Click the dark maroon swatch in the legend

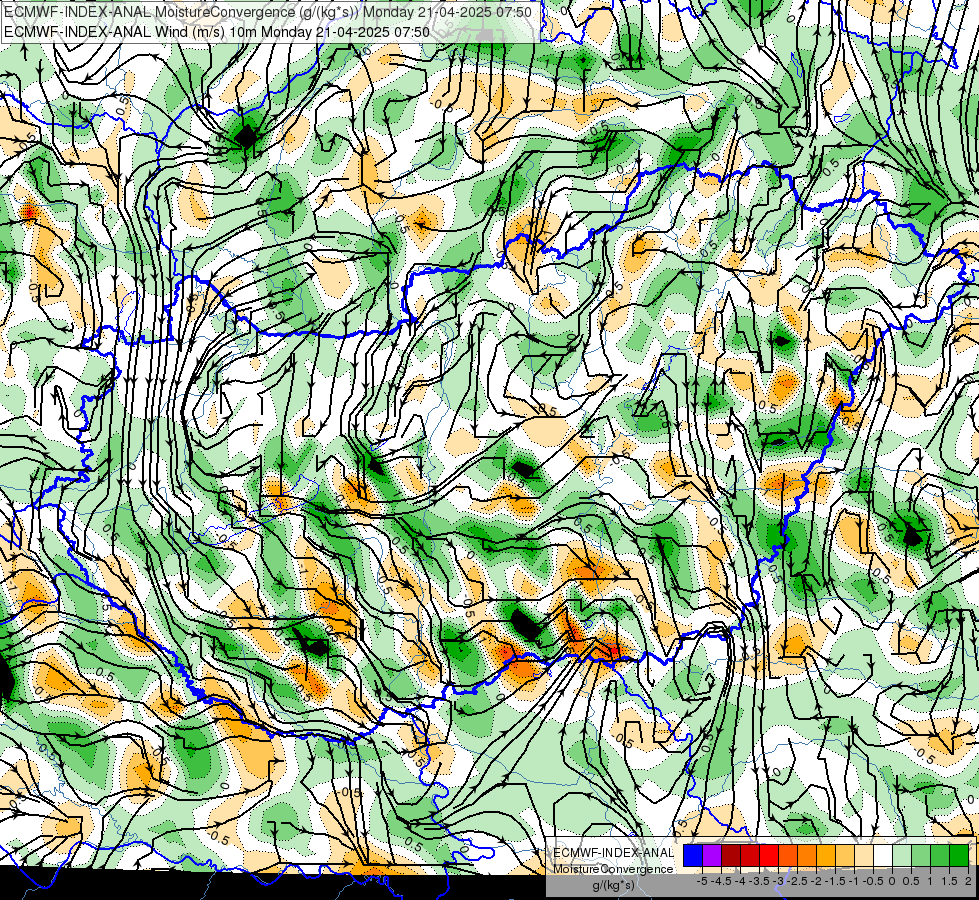[731, 855]
